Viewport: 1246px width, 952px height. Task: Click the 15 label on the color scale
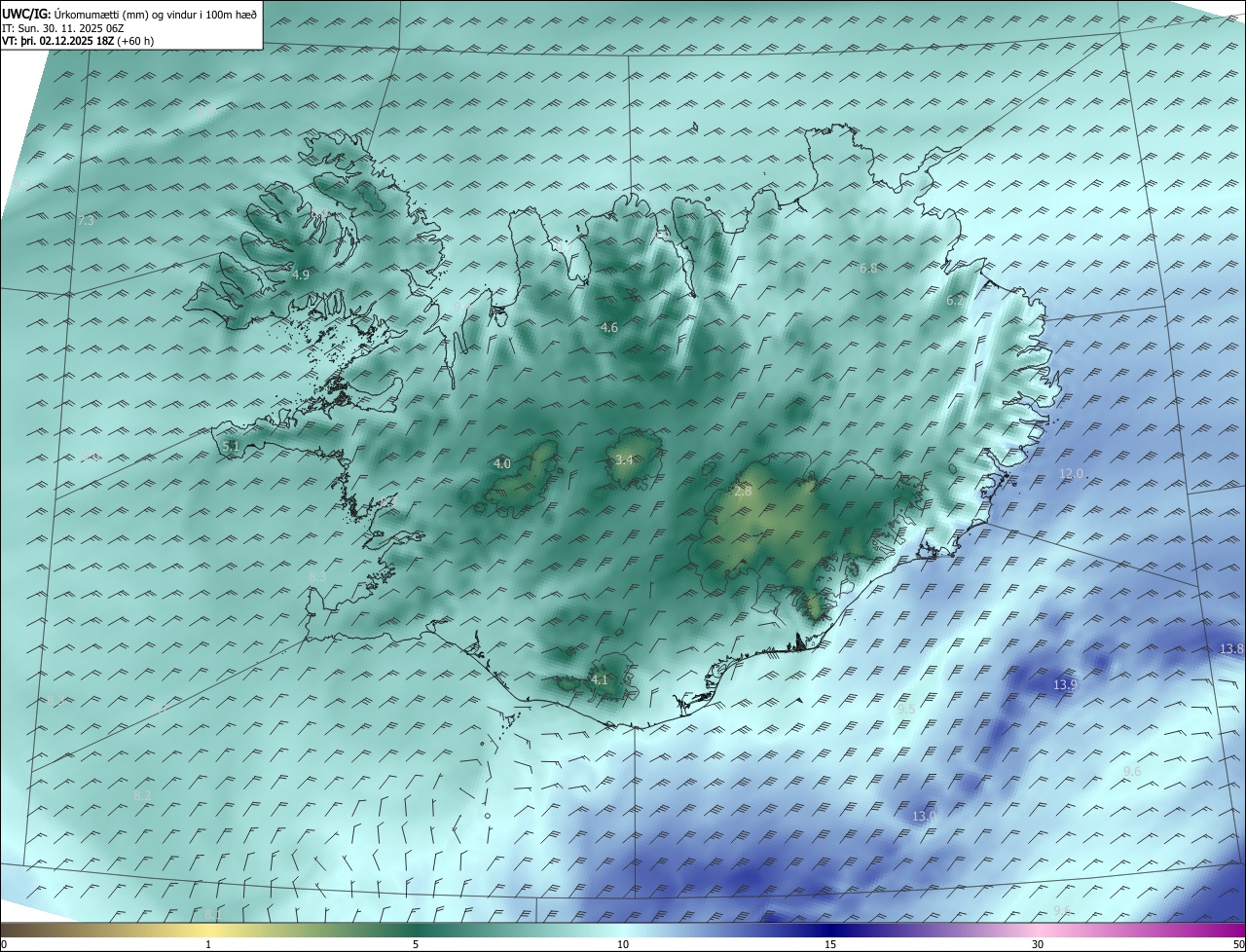pos(830,945)
